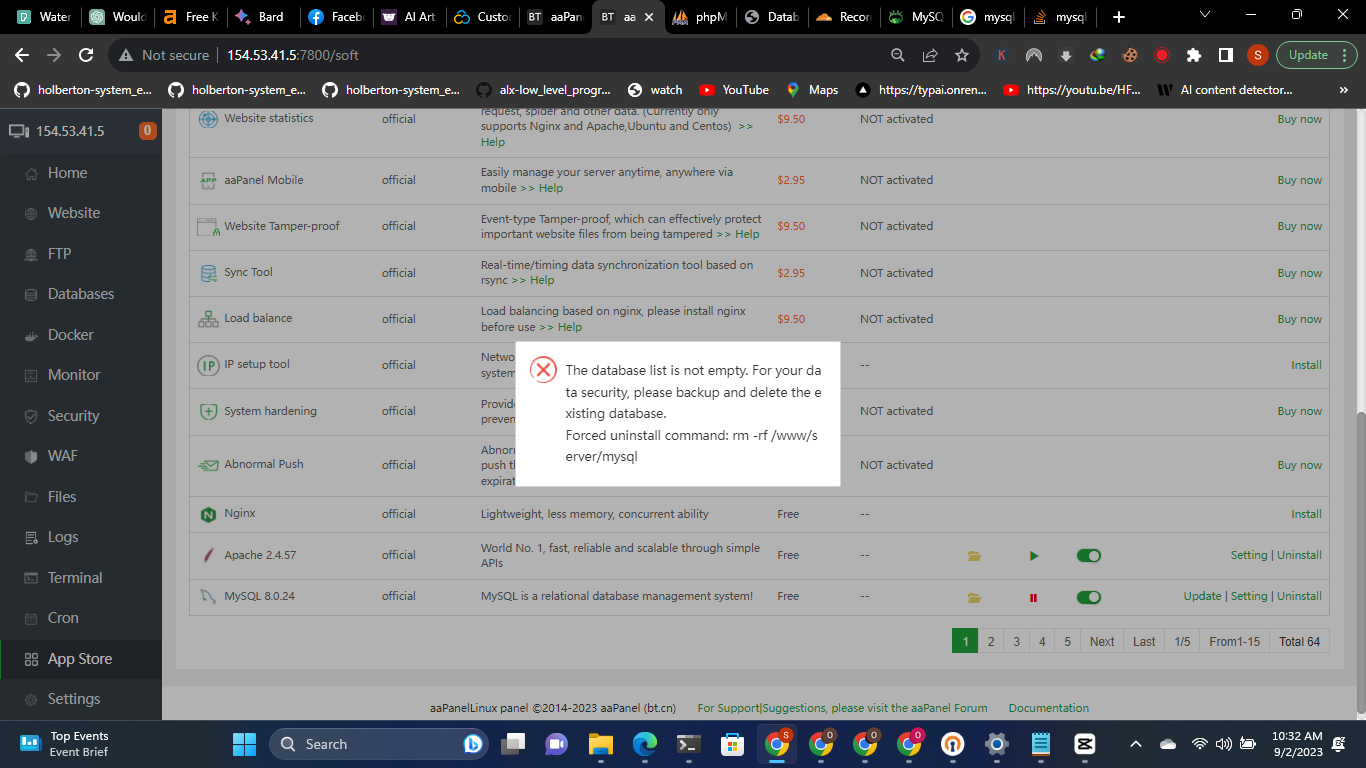
Task: Switch to the Bard browser tab
Action: coord(260,17)
